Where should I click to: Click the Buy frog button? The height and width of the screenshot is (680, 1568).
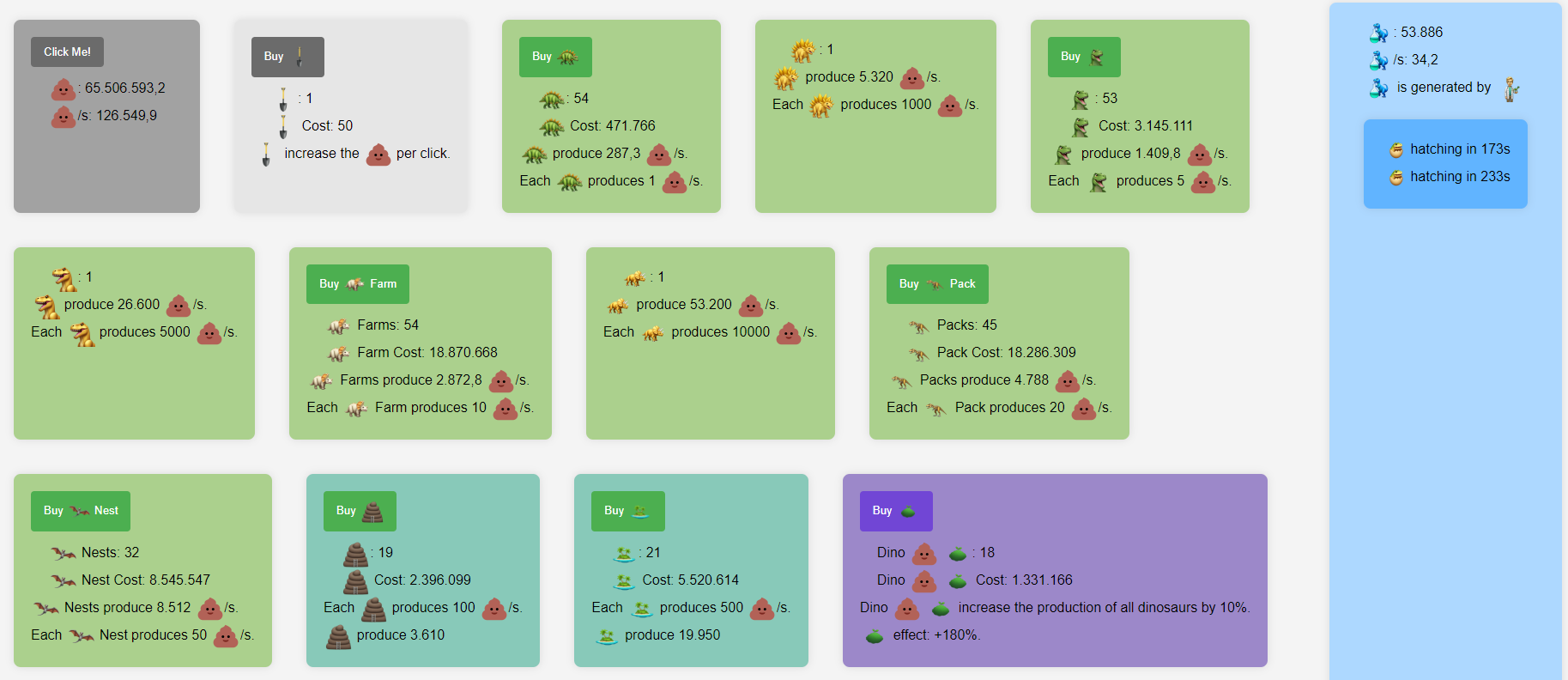point(627,511)
